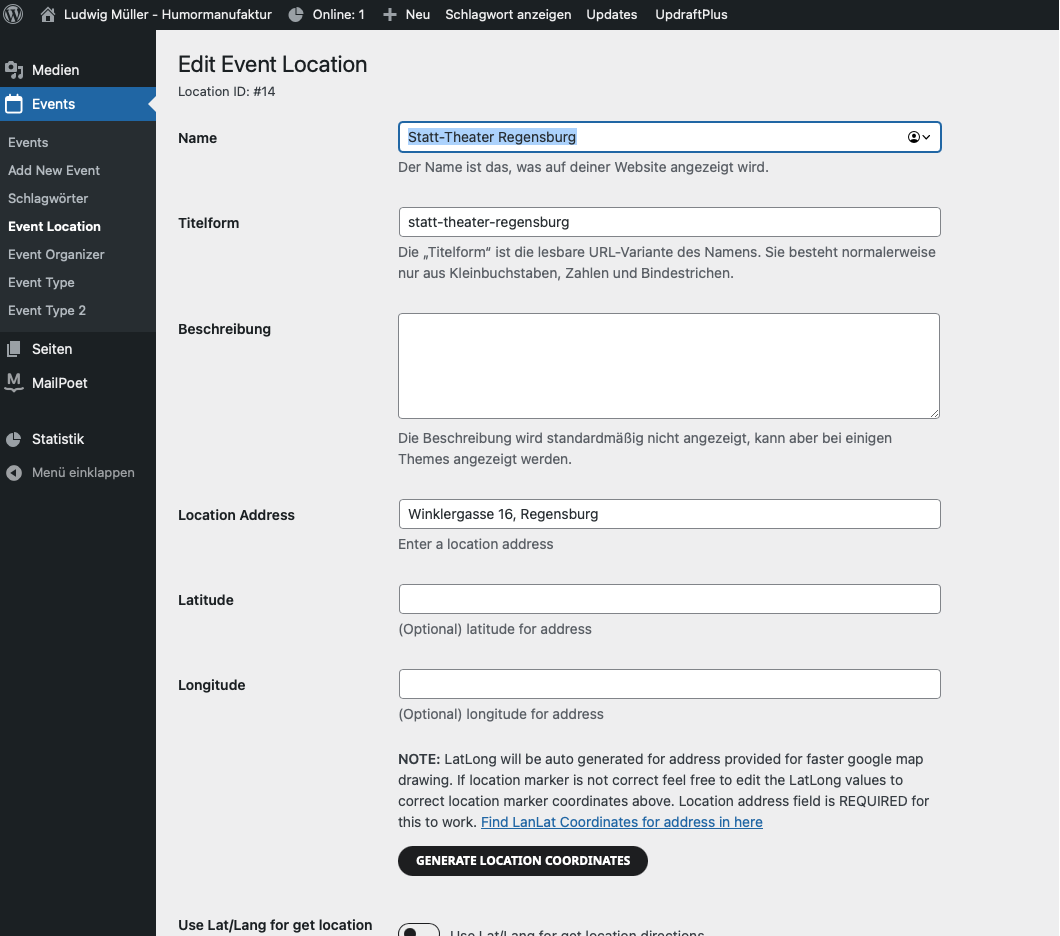Image resolution: width=1060 pixels, height=936 pixels.
Task: Click into the Location Address field
Action: [669, 514]
